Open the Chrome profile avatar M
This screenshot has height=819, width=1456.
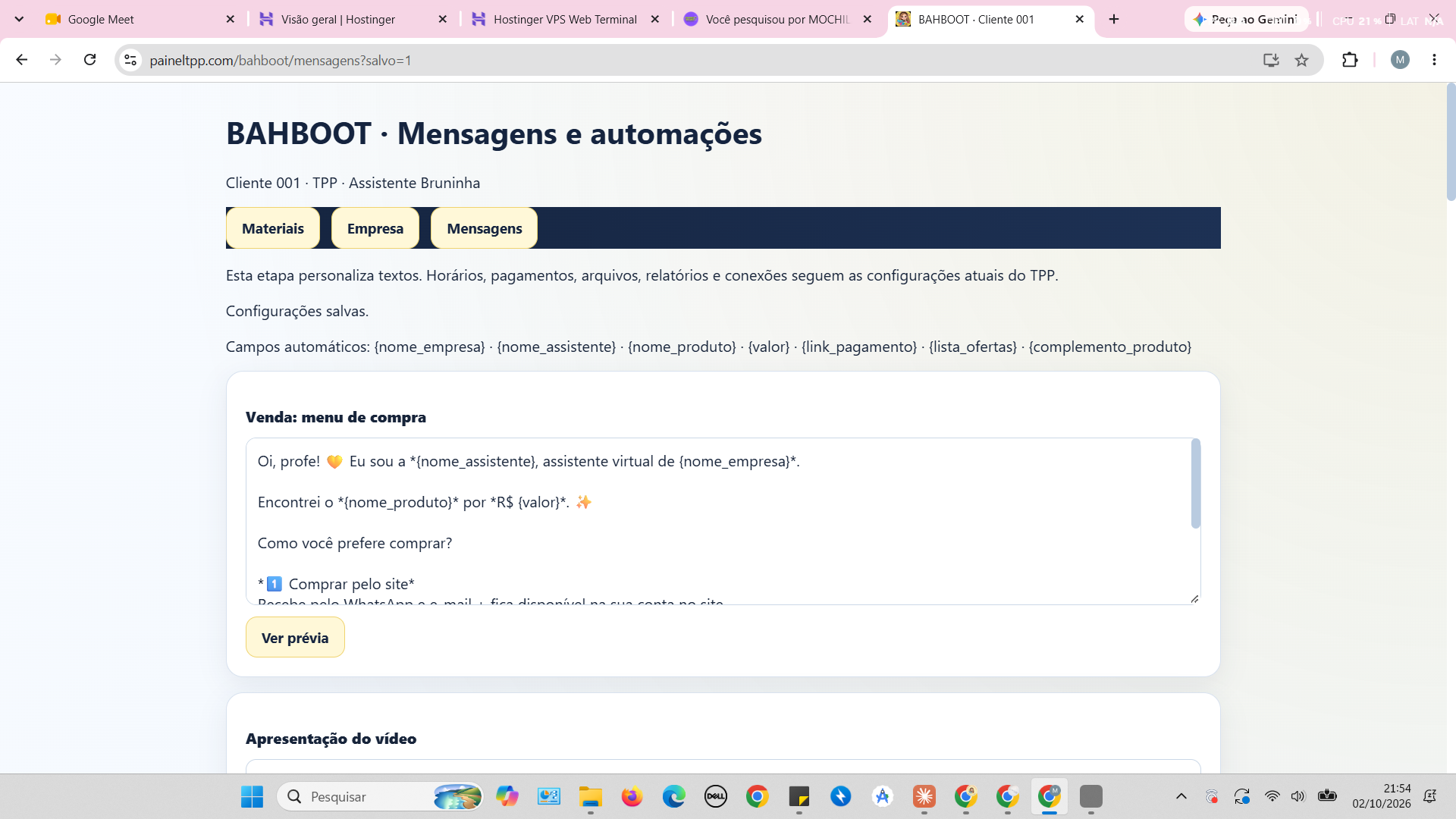tap(1400, 60)
